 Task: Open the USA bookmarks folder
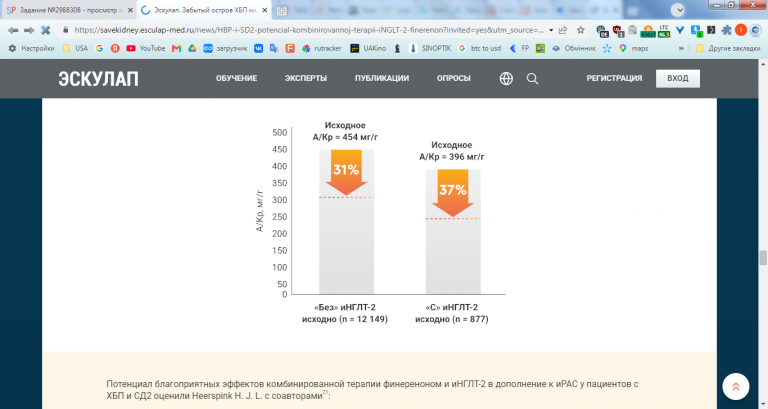coord(75,48)
